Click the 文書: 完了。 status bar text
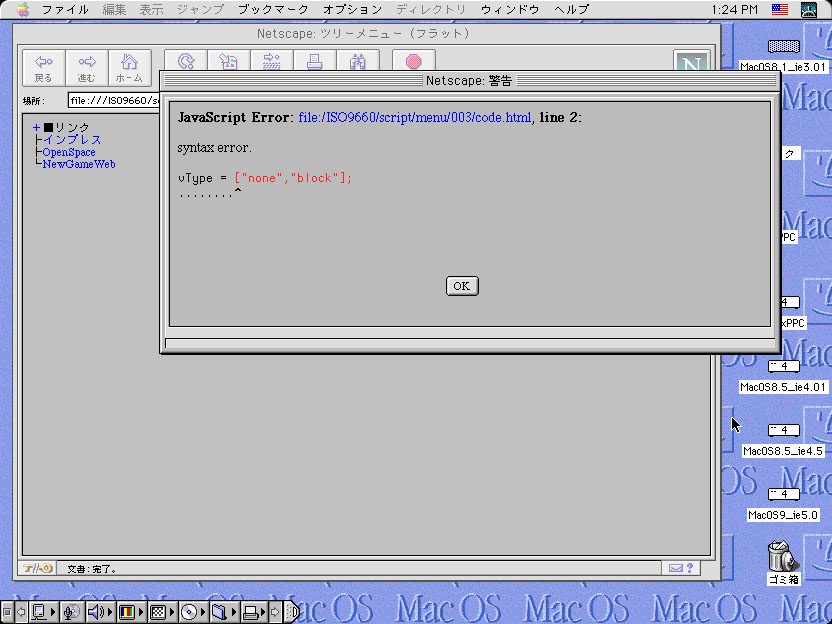Viewport: 832px width, 624px height. pos(92,569)
